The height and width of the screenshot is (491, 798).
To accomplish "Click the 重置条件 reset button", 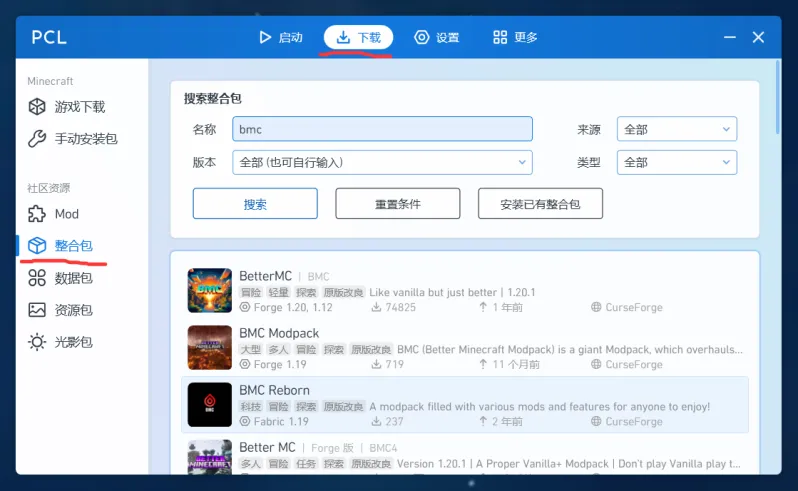I will point(397,204).
